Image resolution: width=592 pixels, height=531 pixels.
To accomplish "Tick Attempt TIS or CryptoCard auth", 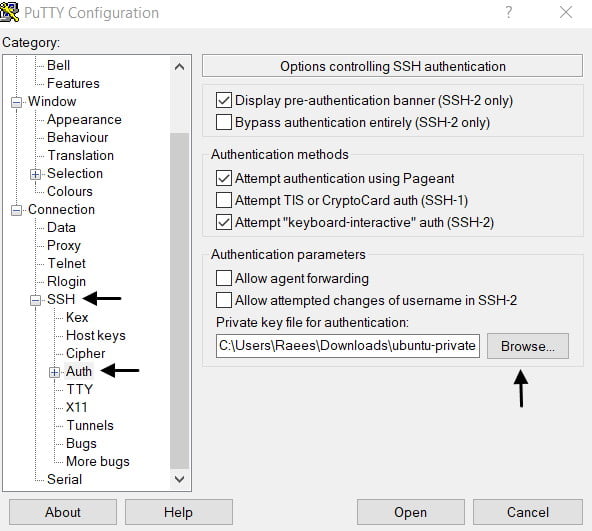I will tap(224, 200).
